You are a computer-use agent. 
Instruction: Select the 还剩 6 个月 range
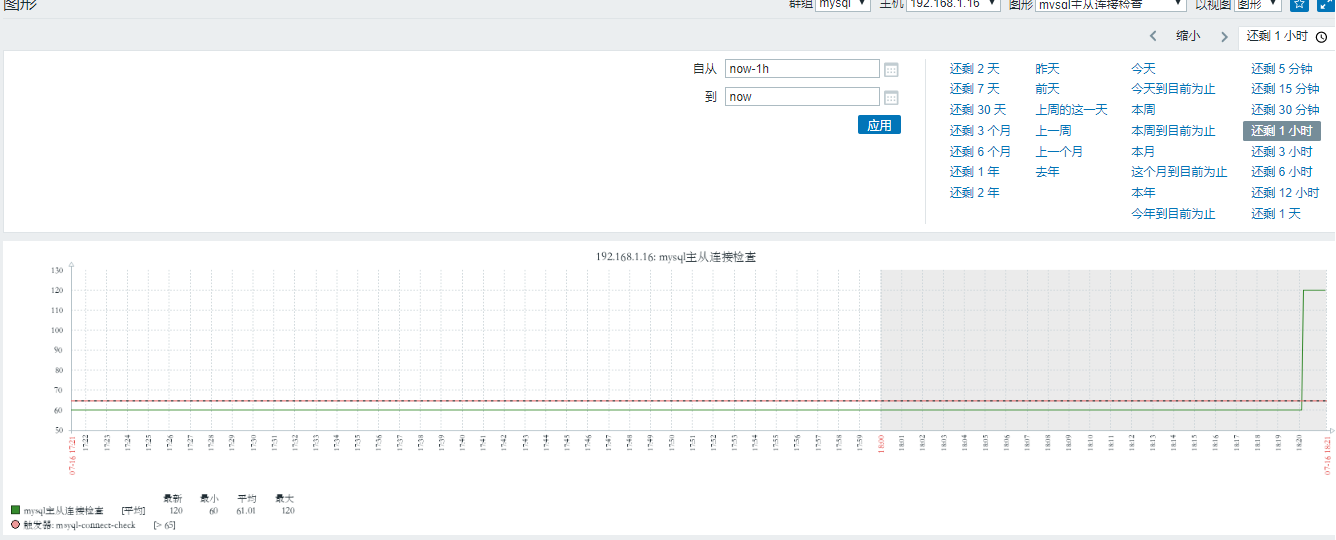(x=980, y=152)
